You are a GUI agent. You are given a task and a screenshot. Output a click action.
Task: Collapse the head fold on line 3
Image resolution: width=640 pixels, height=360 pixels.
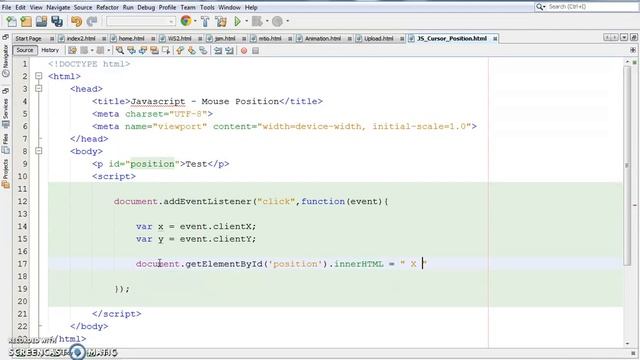click(x=38, y=89)
